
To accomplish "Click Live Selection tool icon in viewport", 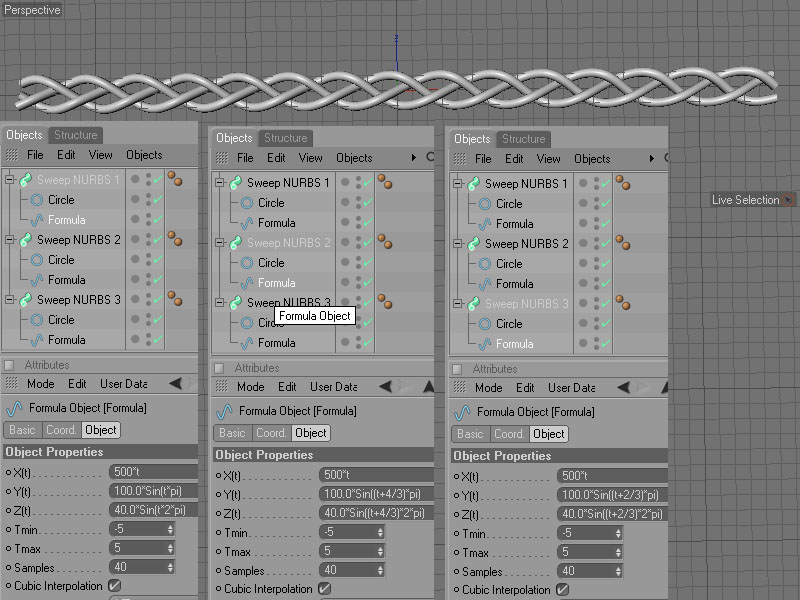I will pyautogui.click(x=788, y=200).
